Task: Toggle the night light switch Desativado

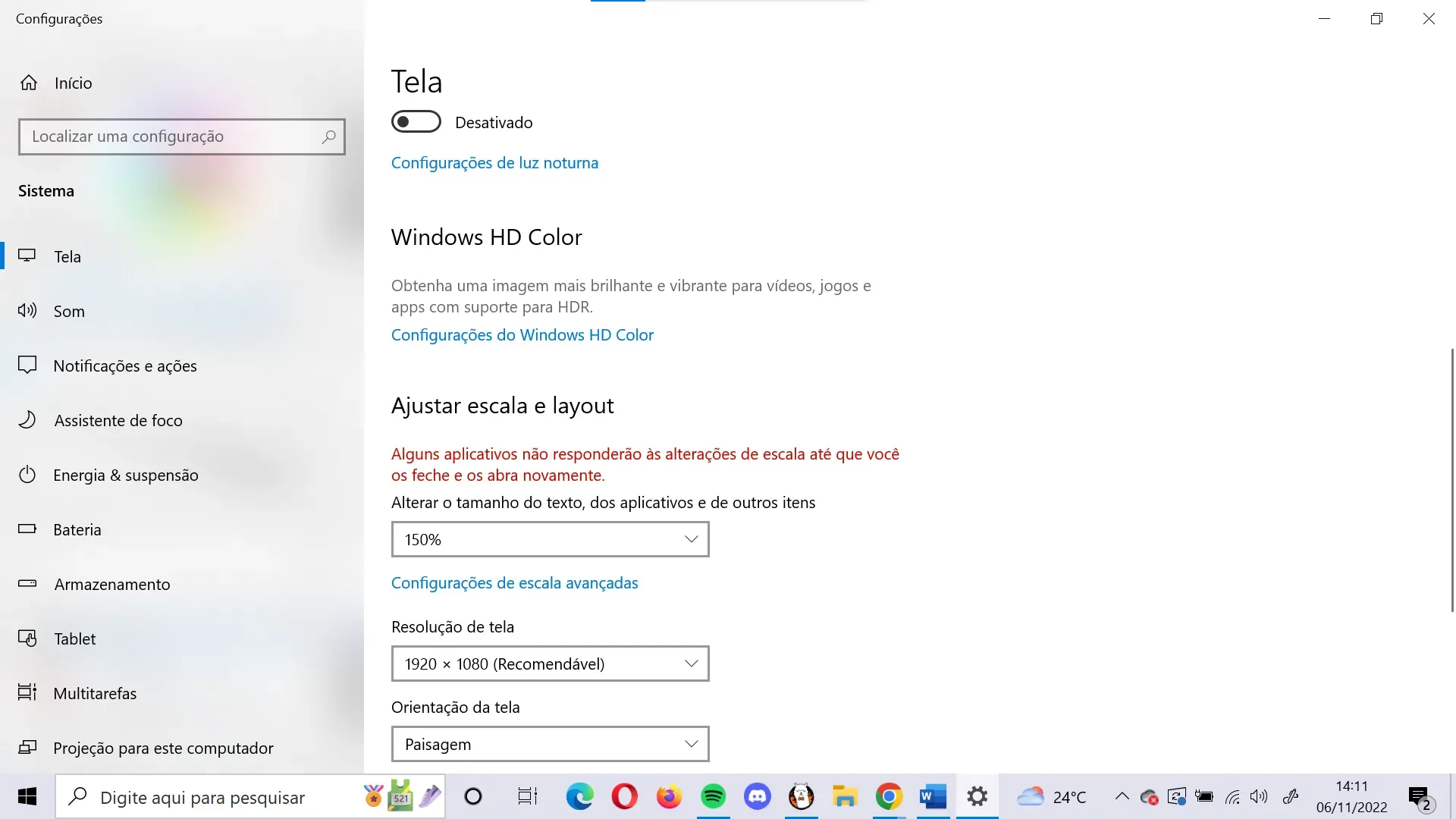Action: (x=416, y=122)
